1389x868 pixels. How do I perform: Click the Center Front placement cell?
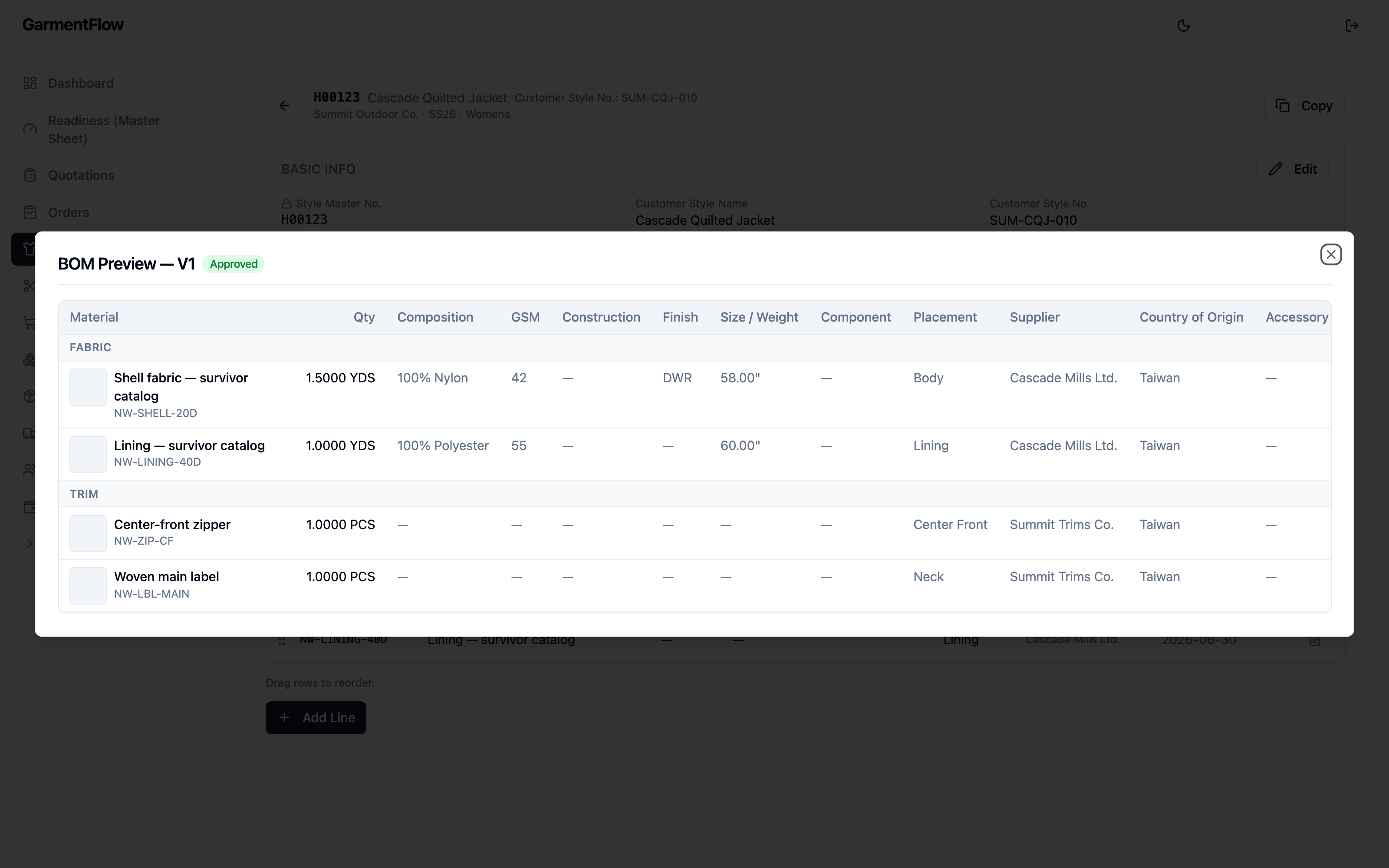(950, 525)
